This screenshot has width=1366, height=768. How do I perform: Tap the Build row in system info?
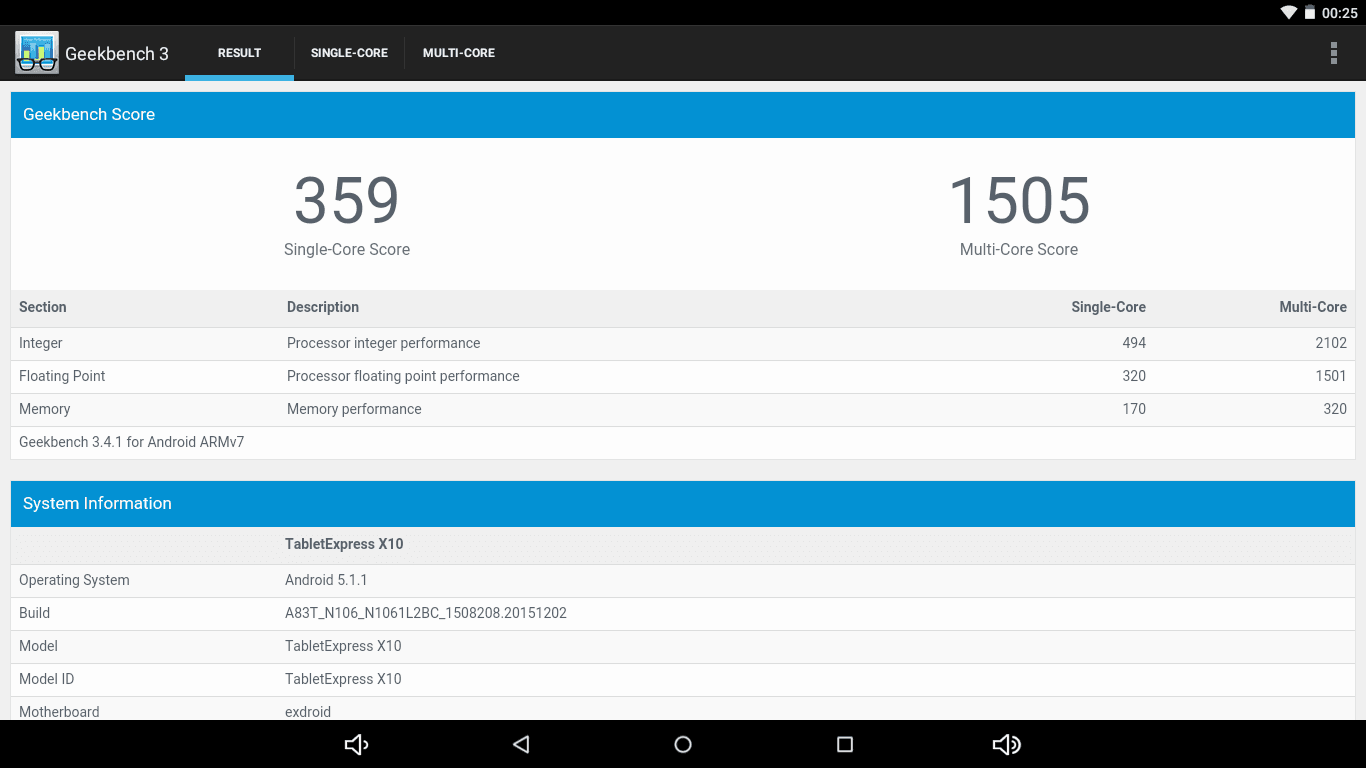(x=682, y=613)
